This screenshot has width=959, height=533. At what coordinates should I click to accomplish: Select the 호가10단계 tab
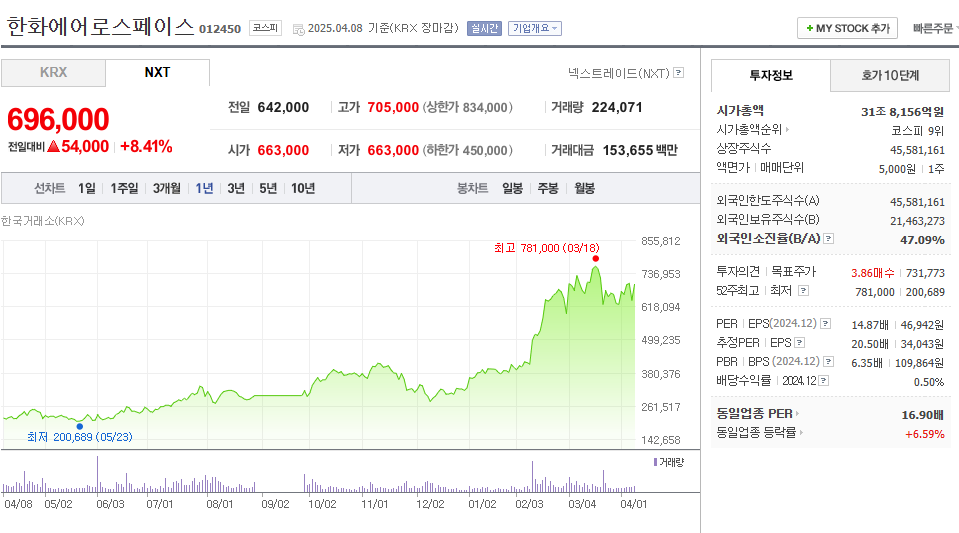890,75
